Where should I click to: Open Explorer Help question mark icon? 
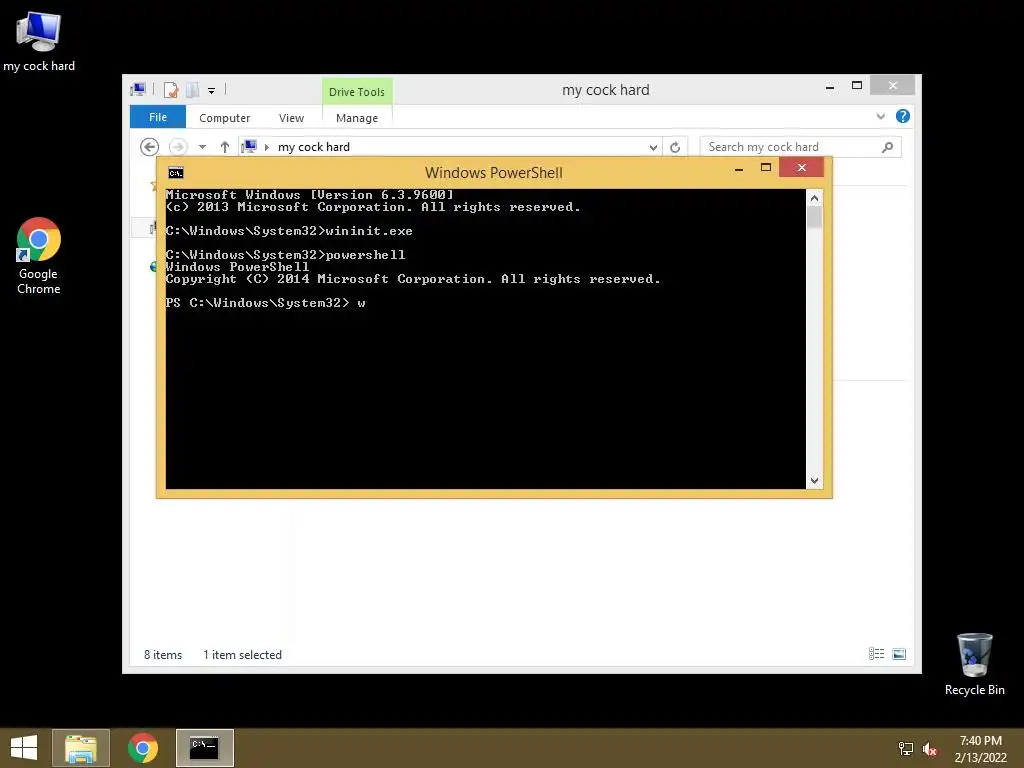pyautogui.click(x=903, y=116)
